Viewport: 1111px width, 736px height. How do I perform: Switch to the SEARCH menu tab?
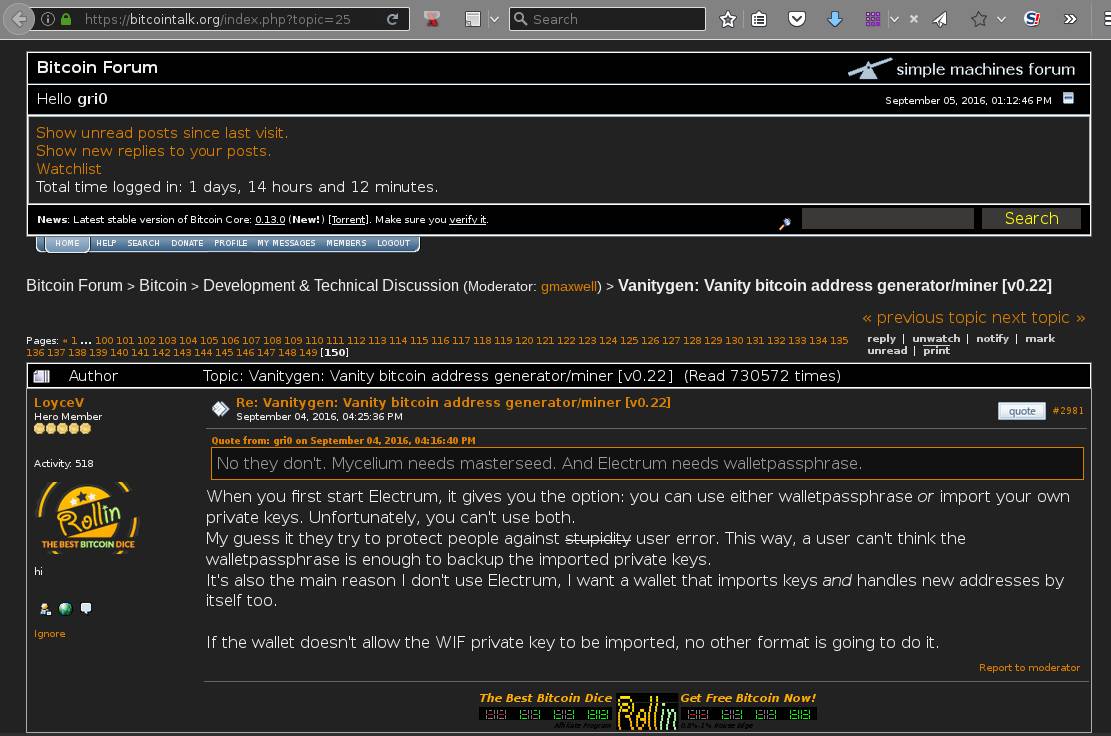tap(143, 243)
